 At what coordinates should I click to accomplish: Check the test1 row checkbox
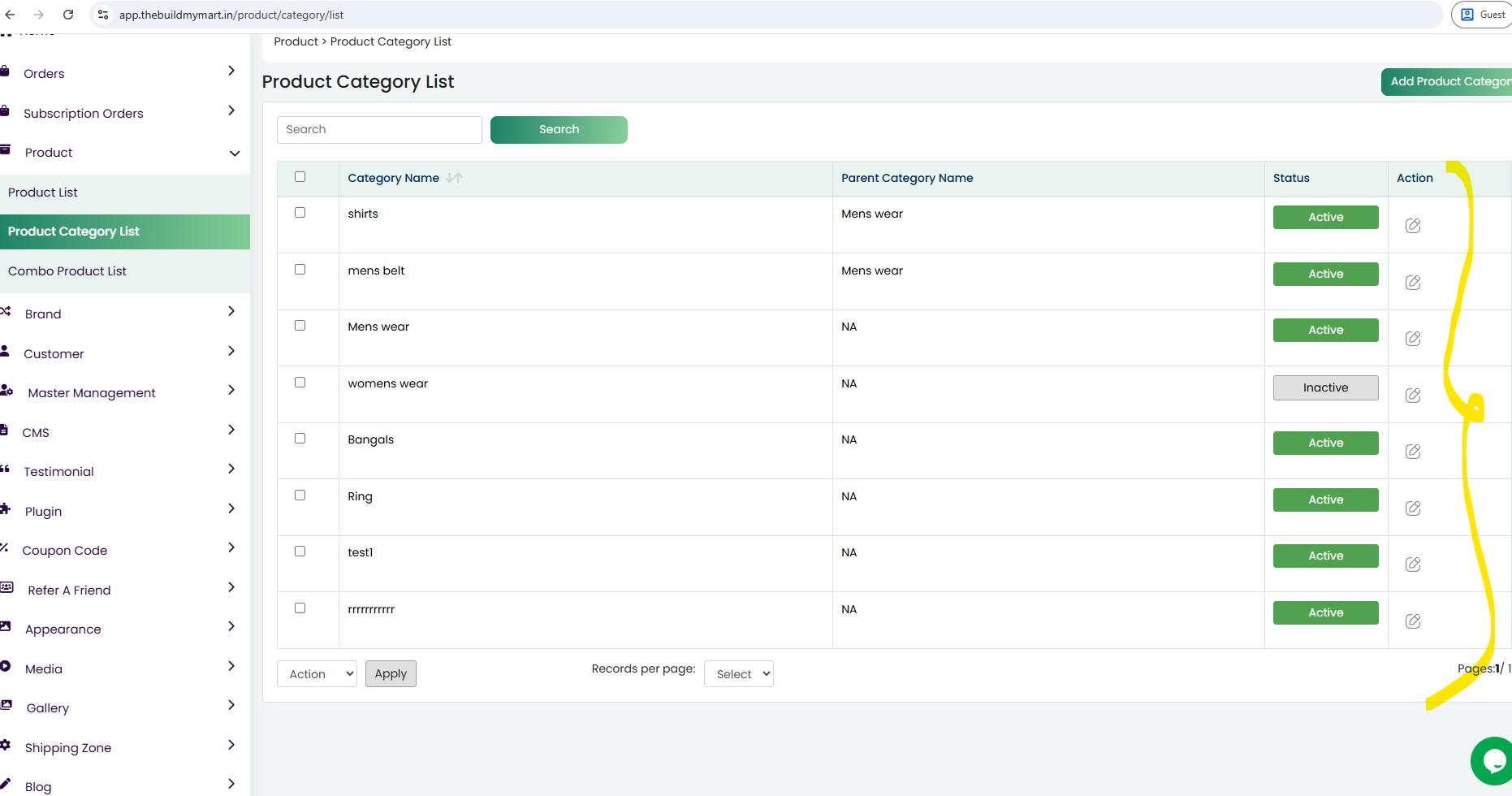[300, 552]
